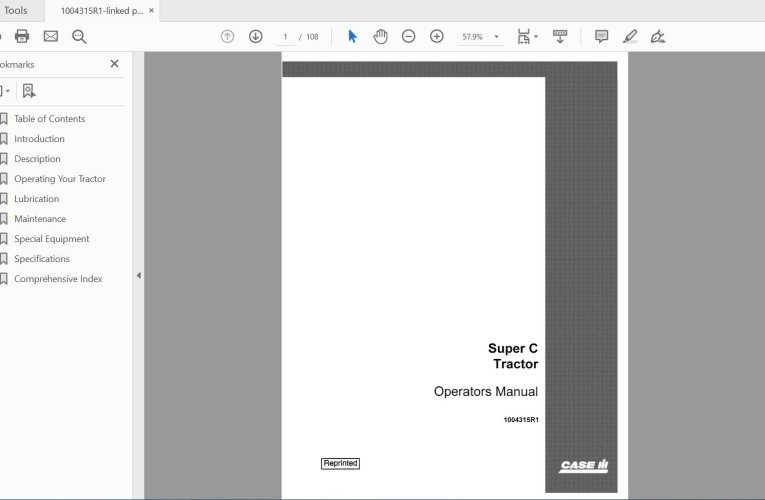Activate the Hand pan tool

pyautogui.click(x=381, y=37)
